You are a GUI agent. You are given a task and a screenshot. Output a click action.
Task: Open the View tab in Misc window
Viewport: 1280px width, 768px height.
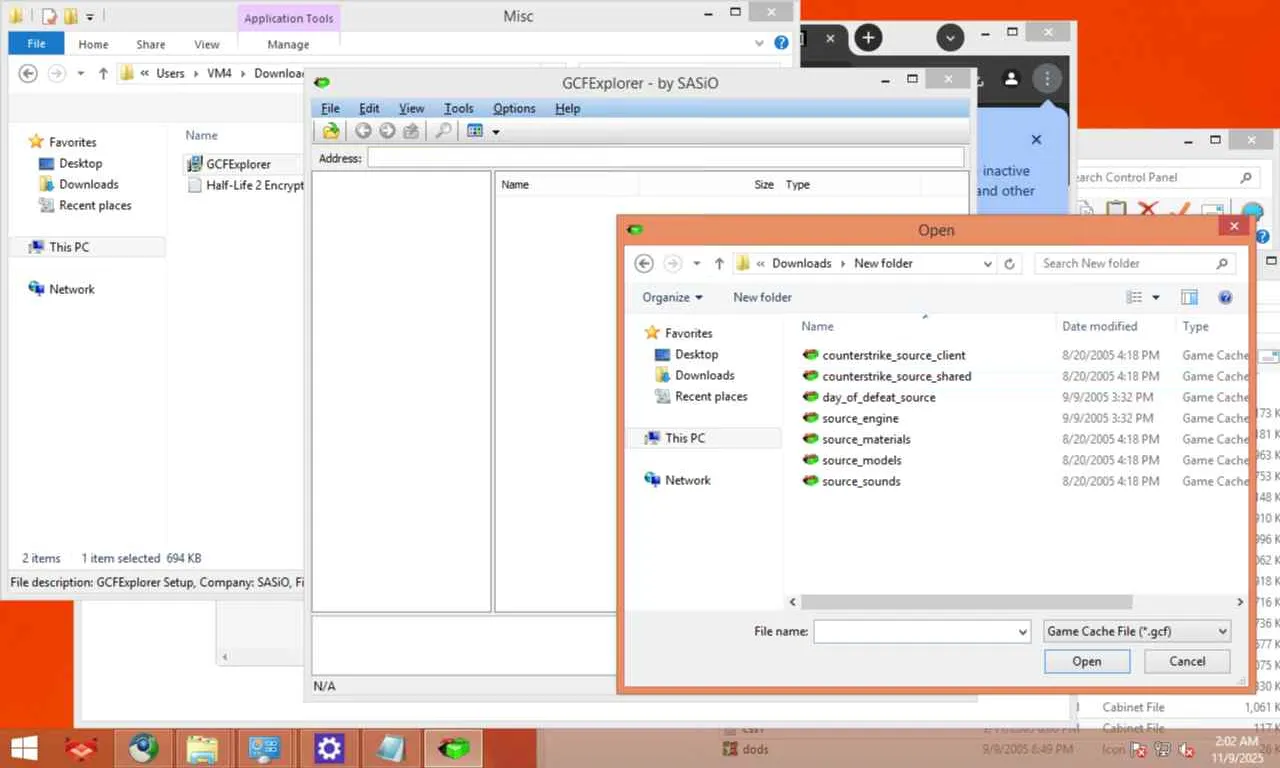(x=207, y=44)
